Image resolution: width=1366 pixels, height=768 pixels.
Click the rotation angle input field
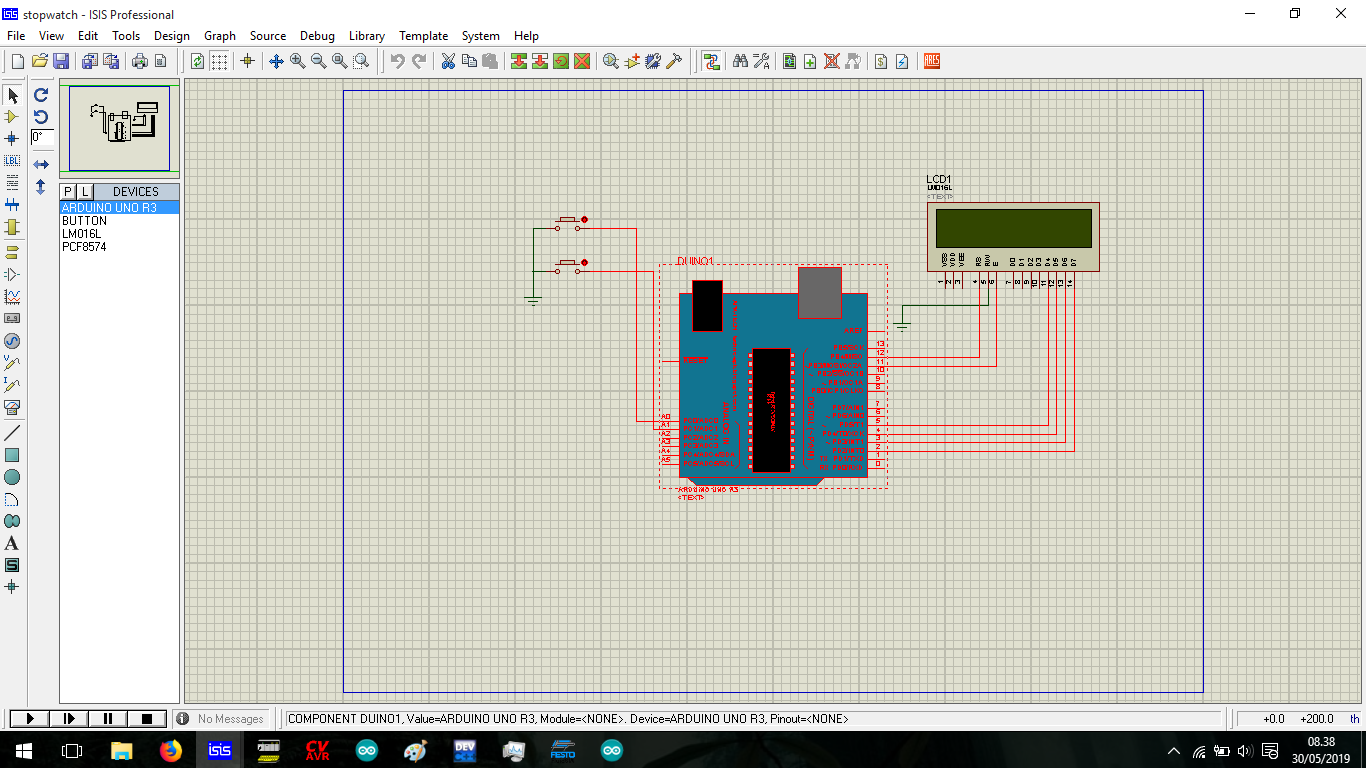[x=42, y=137]
